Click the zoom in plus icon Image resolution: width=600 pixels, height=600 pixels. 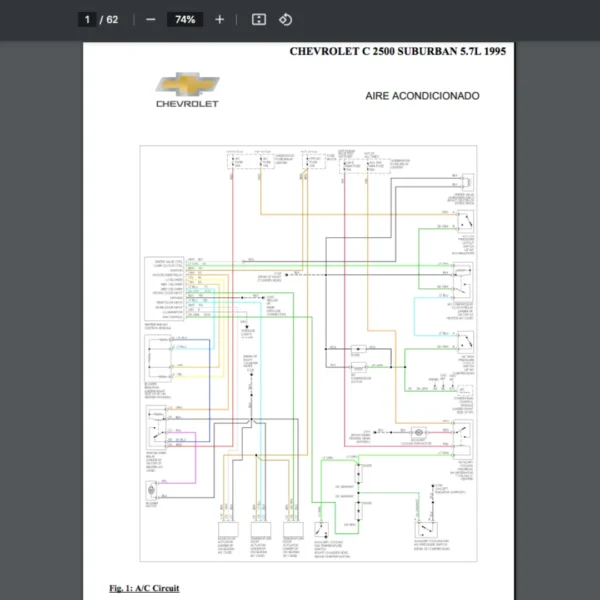tap(220, 19)
